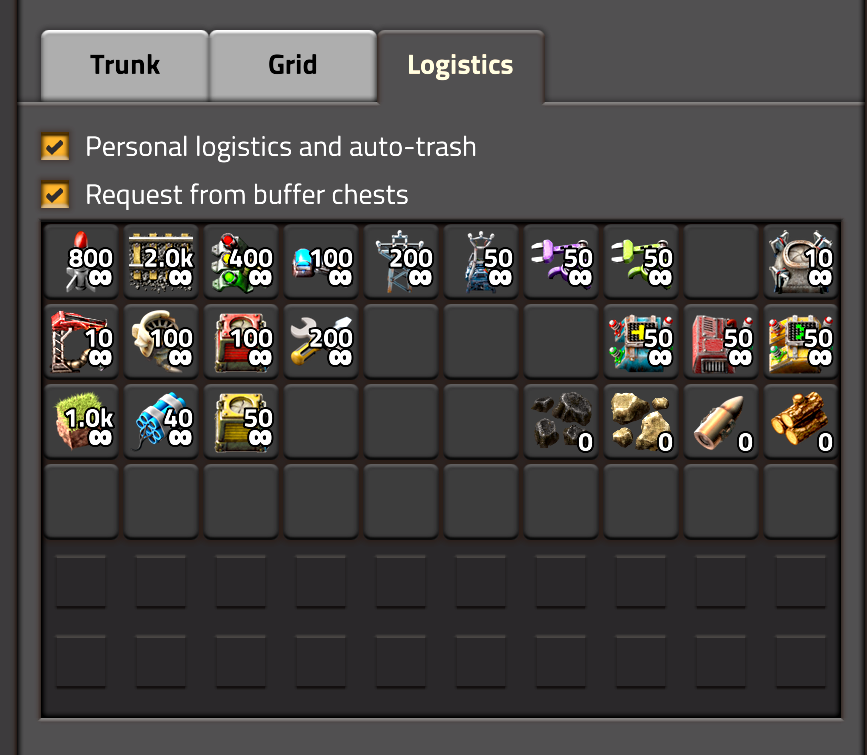Switch to the Trunk tab
The image size is (867, 755).
click(x=125, y=65)
